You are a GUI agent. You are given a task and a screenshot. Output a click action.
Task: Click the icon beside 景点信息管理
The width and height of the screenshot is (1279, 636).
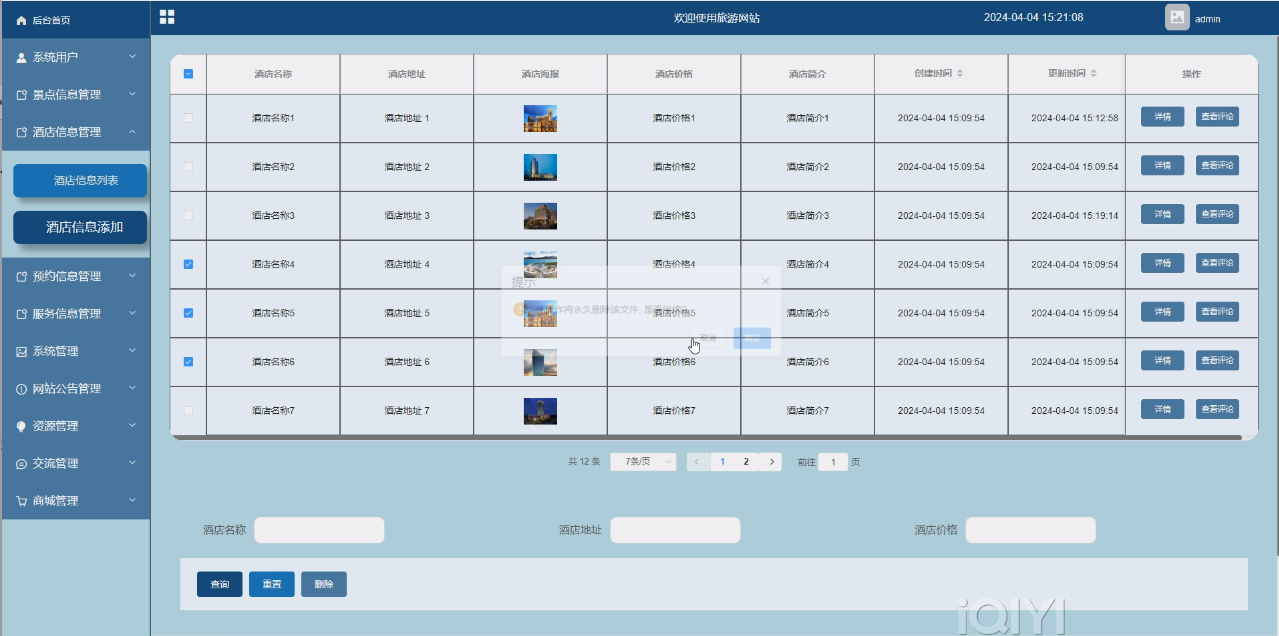pos(21,95)
